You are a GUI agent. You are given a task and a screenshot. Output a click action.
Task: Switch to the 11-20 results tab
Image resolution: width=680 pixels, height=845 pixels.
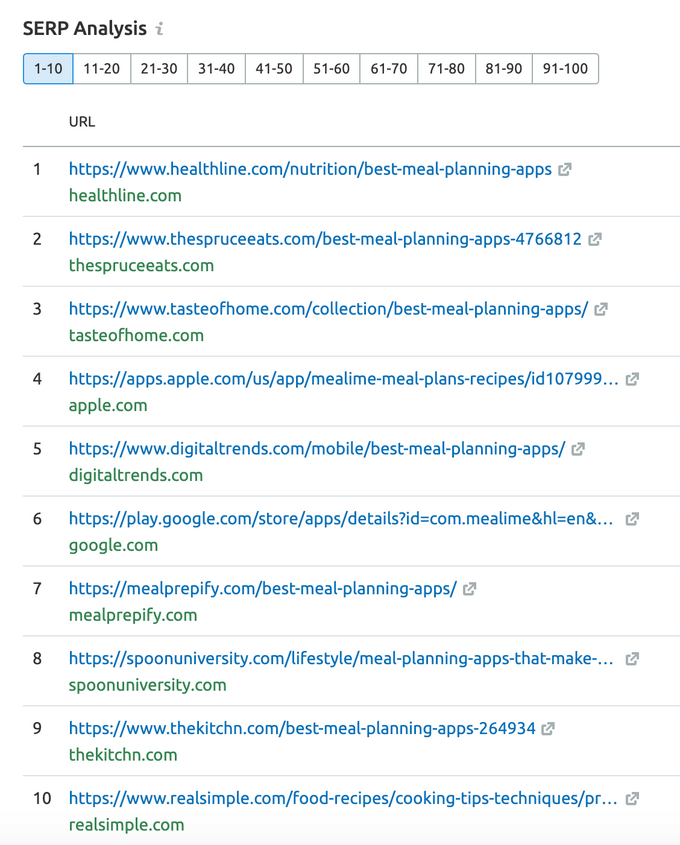click(102, 68)
